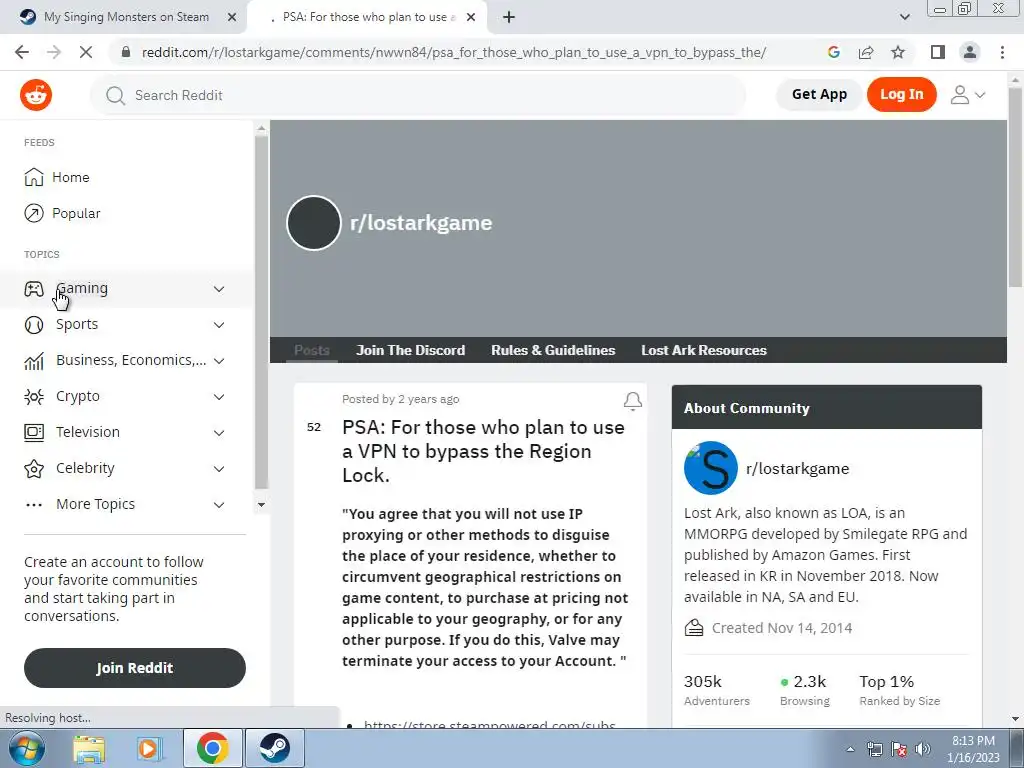Click the About Community S avatar
The height and width of the screenshot is (768, 1024).
pos(711,468)
